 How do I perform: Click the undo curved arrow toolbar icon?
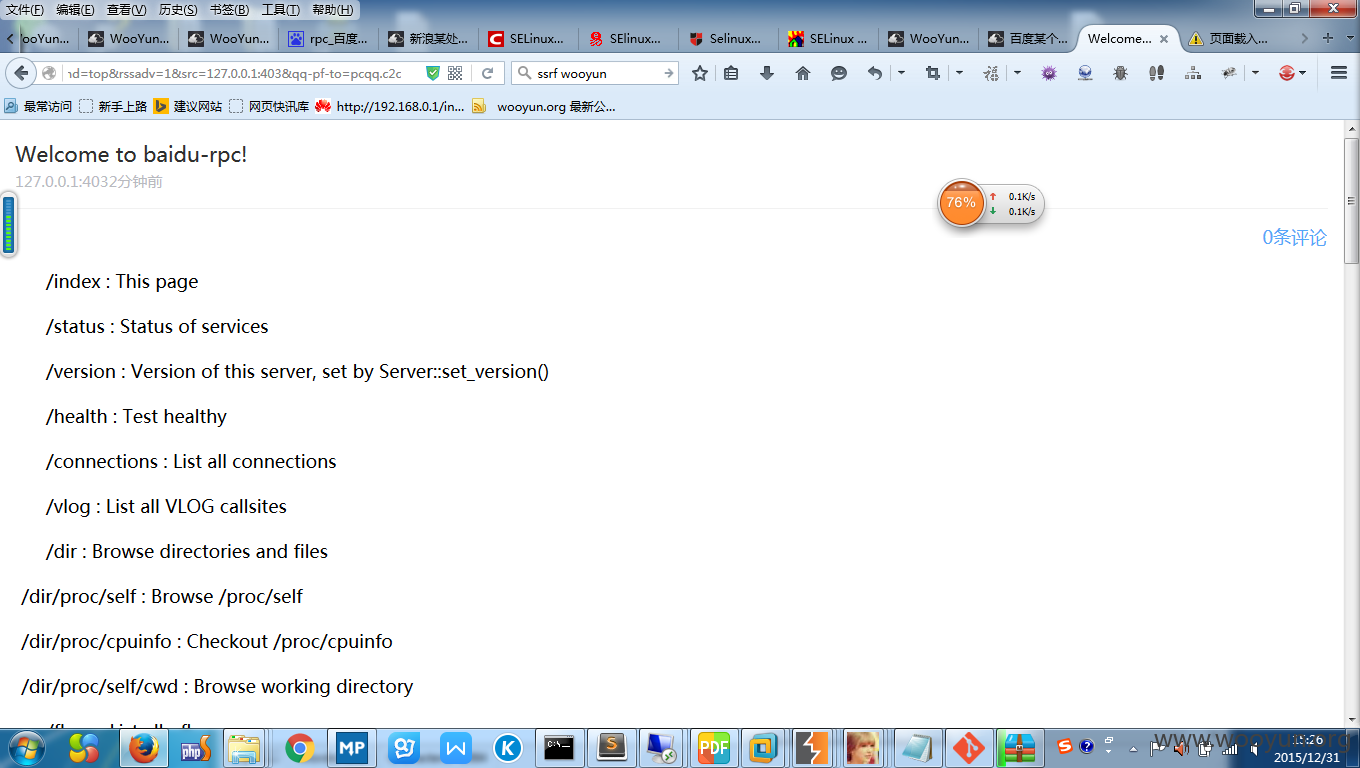click(875, 73)
